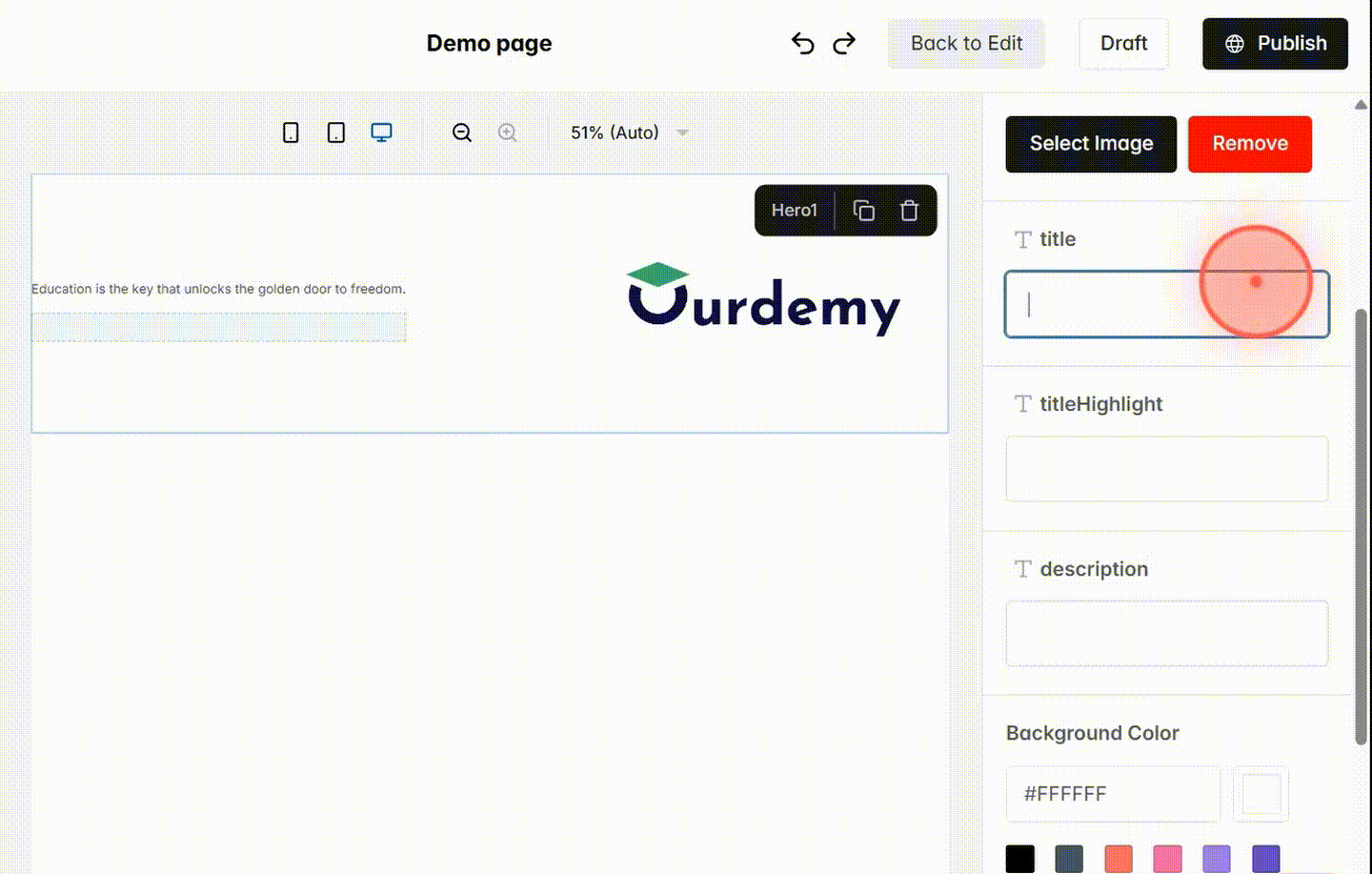
Task: Open the Select Image dialog
Action: [x=1090, y=144]
